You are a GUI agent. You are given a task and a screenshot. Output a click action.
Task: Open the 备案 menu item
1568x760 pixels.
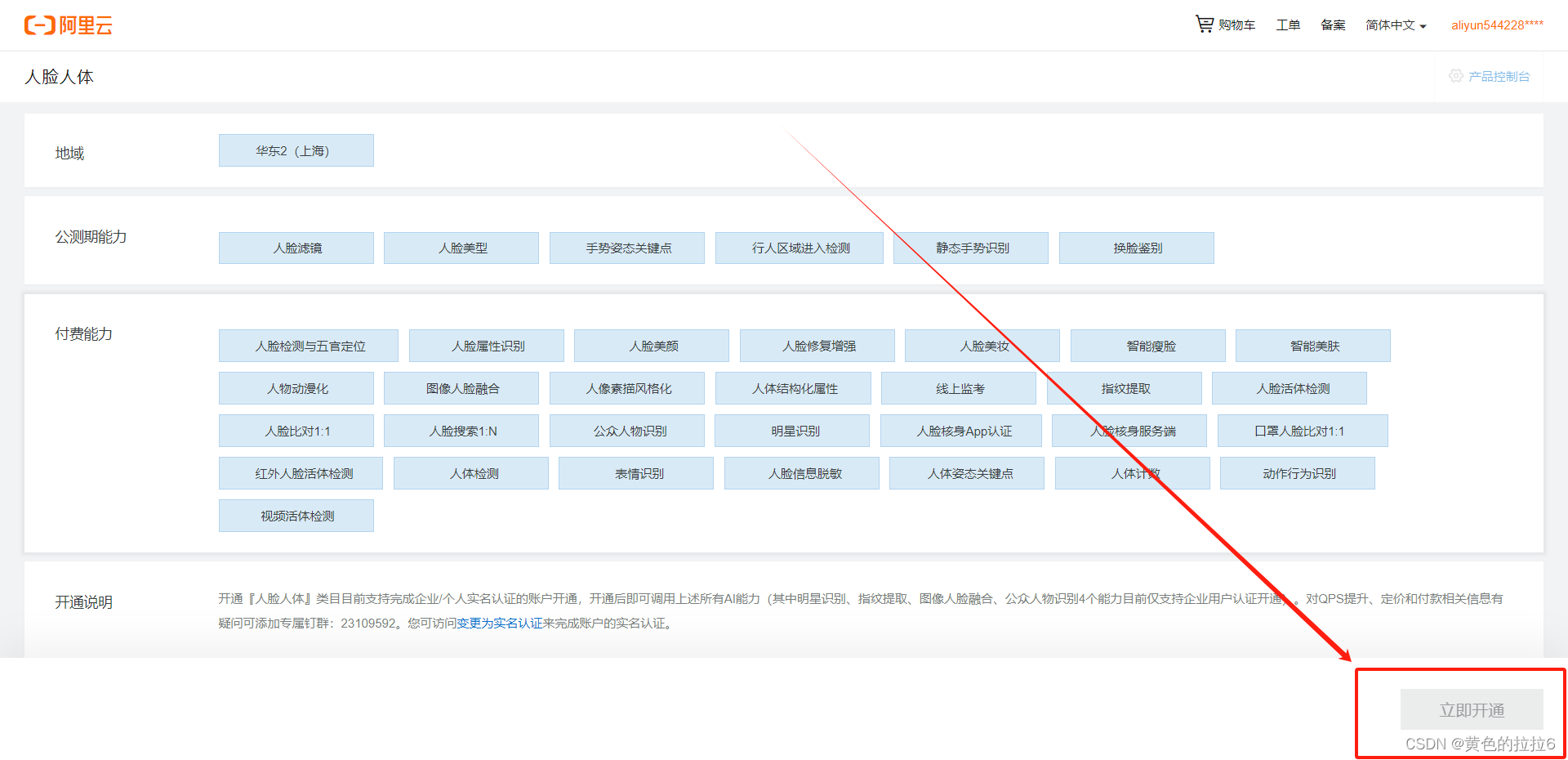[x=1333, y=25]
